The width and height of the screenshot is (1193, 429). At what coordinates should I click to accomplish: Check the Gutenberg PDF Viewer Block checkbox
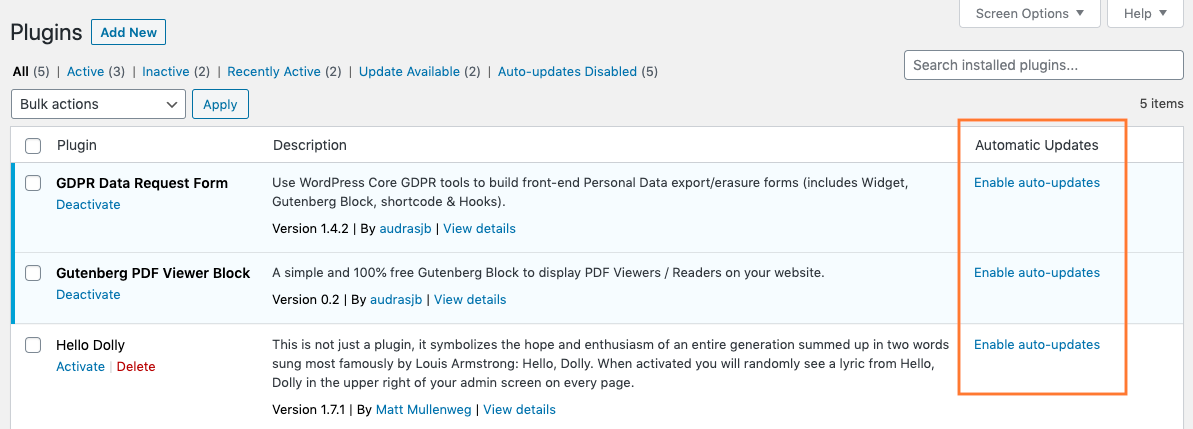click(x=33, y=273)
